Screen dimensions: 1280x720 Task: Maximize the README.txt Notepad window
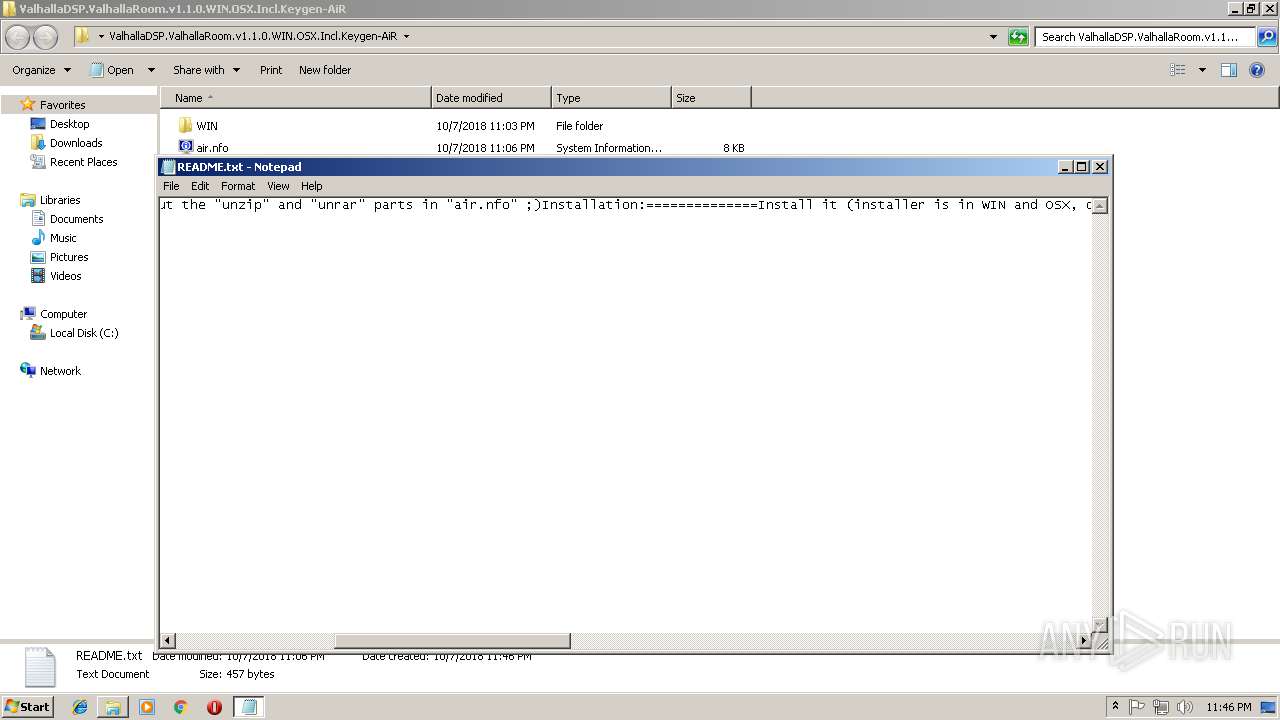click(1082, 167)
